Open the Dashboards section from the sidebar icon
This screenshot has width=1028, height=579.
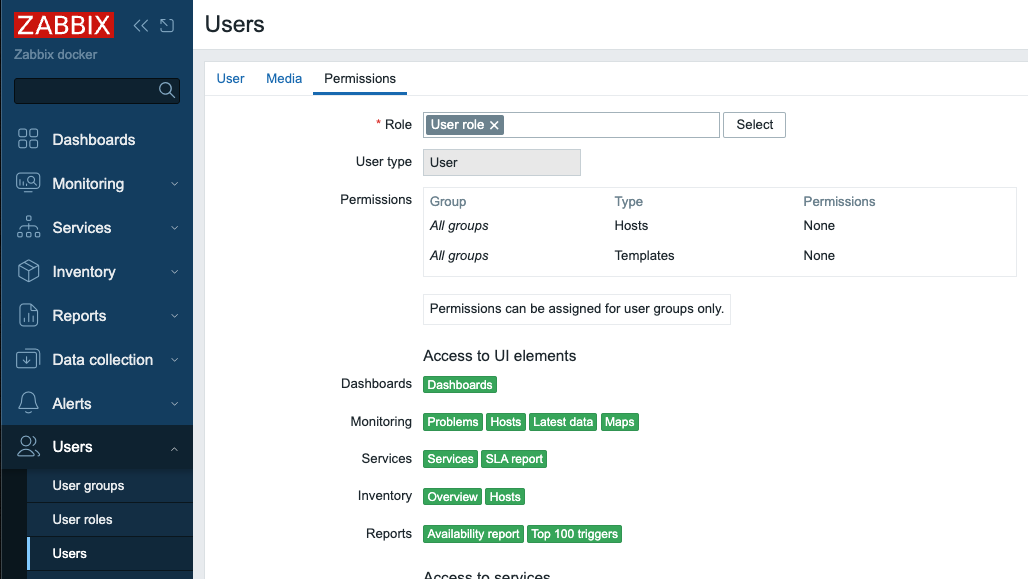point(27,139)
